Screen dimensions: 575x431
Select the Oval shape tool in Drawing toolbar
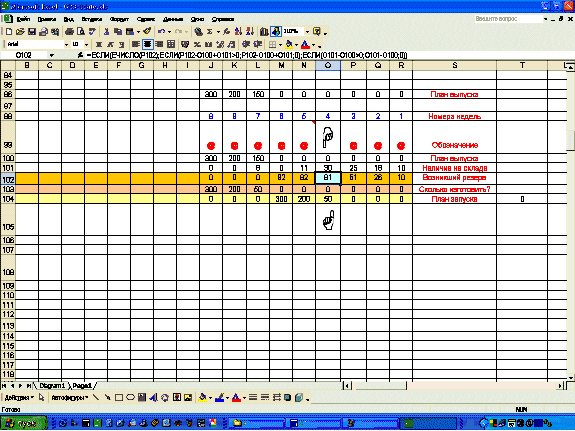pos(131,397)
